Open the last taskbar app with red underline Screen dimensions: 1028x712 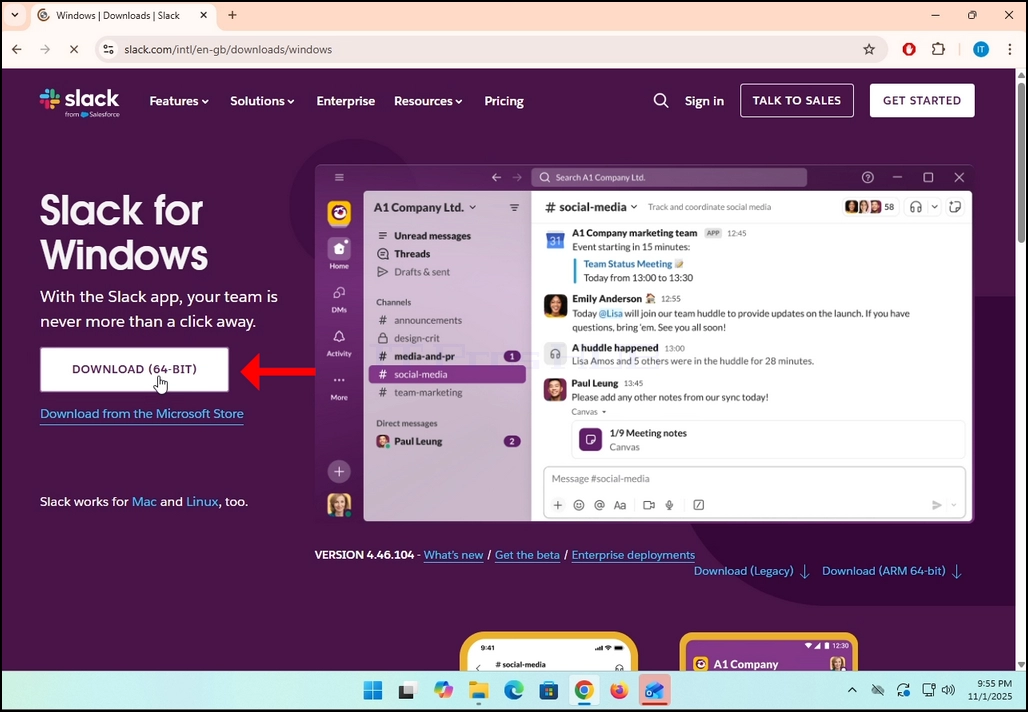point(654,690)
